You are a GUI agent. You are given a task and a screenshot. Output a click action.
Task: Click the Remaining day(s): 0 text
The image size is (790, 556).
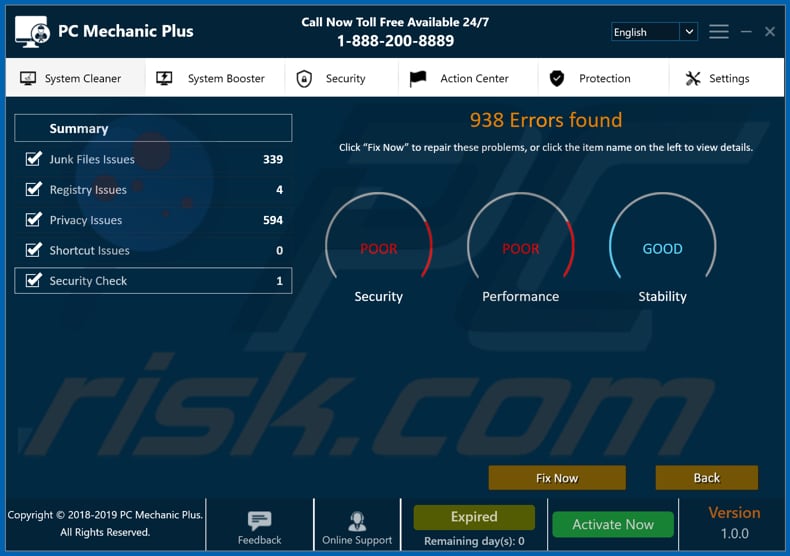point(474,541)
